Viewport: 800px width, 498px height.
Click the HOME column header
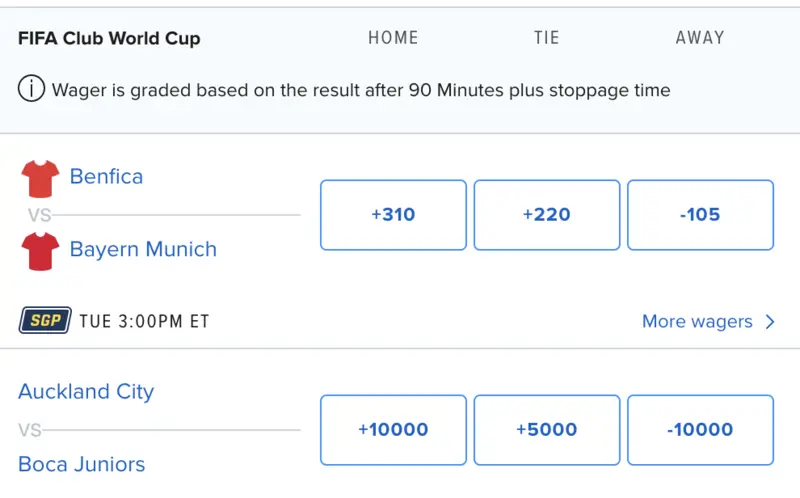point(393,38)
